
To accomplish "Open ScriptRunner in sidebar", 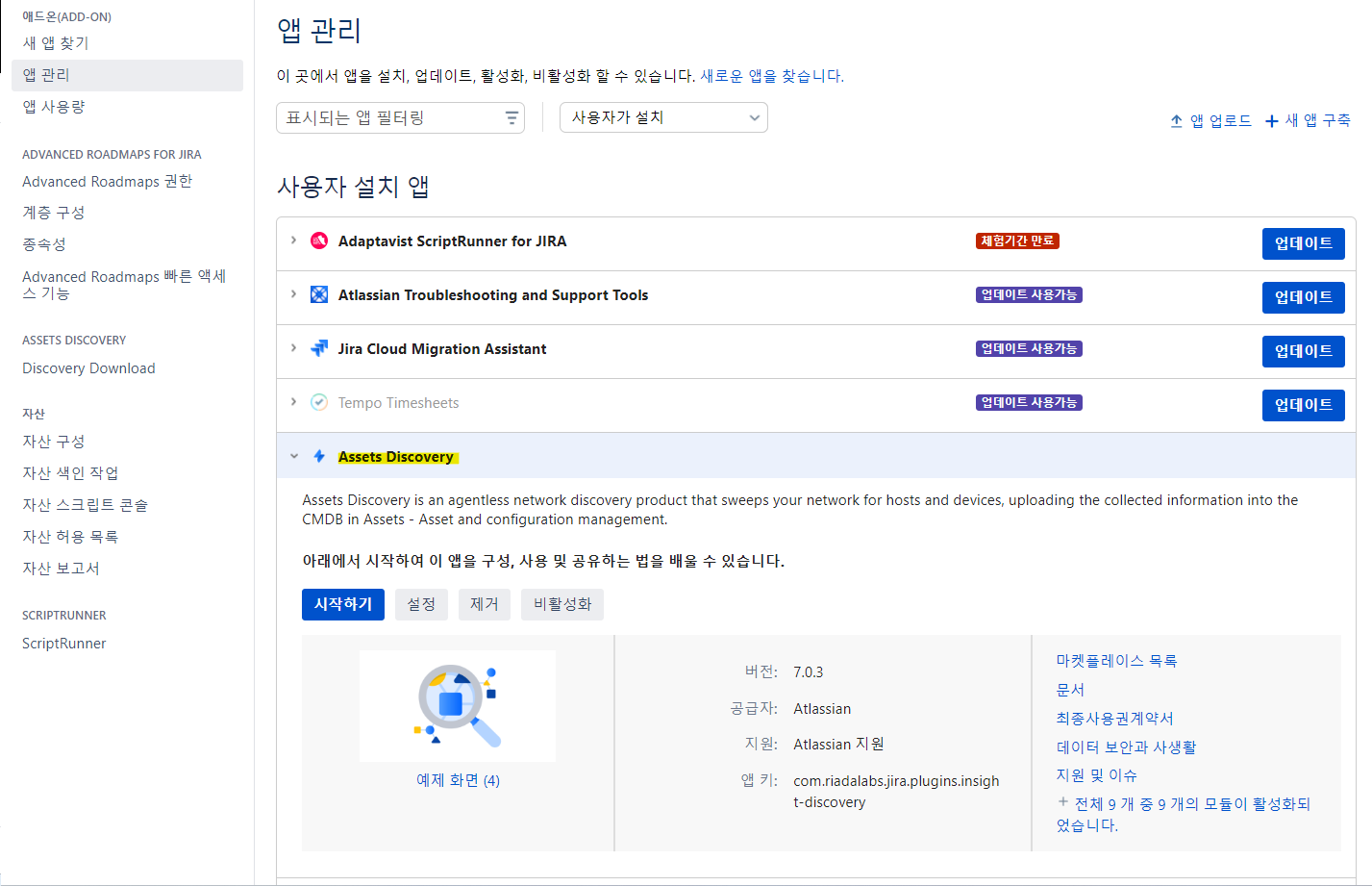I will (64, 644).
